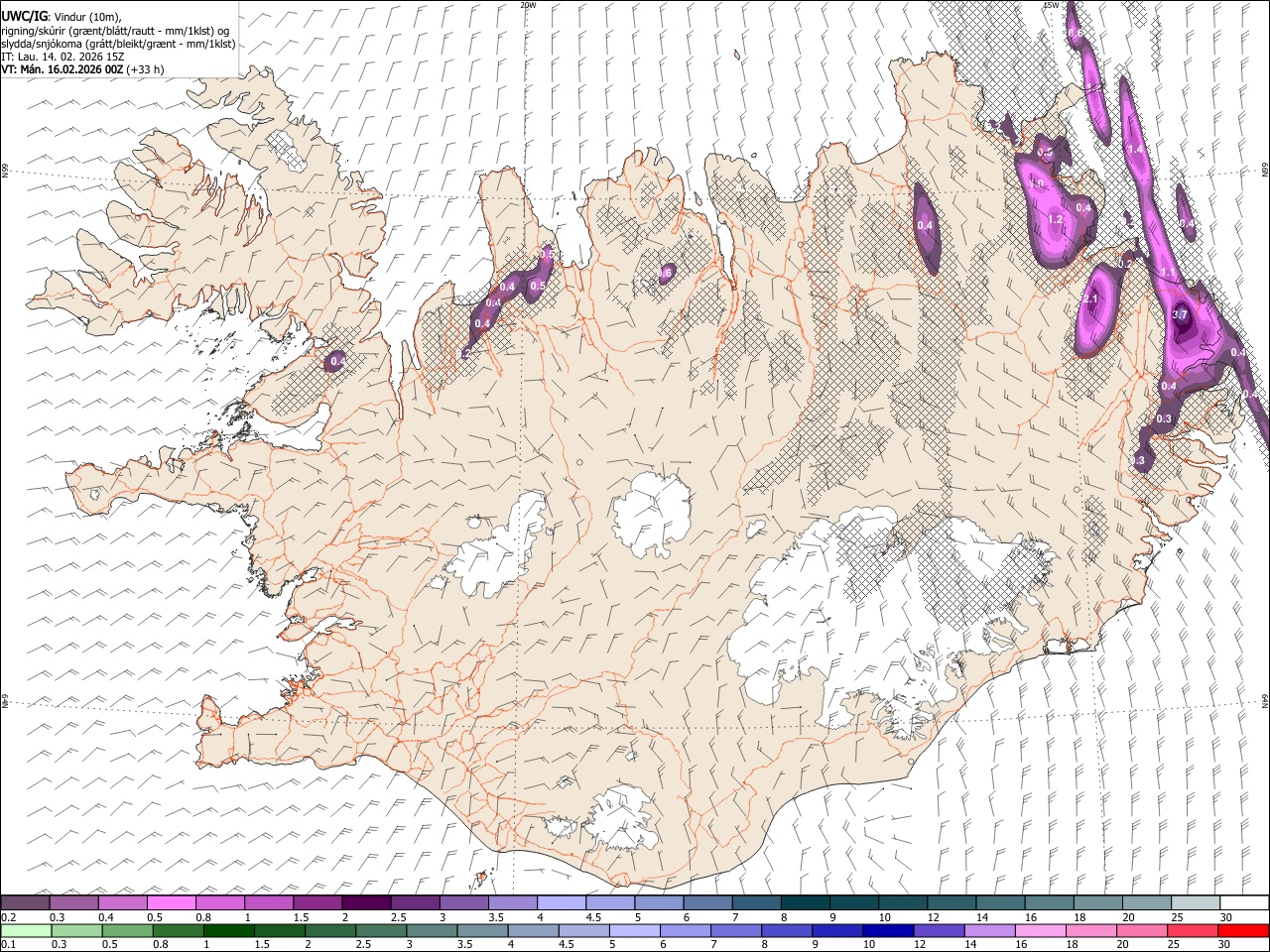
Task: Select the white top-row swatch starting at 30
Action: [x=1242, y=903]
